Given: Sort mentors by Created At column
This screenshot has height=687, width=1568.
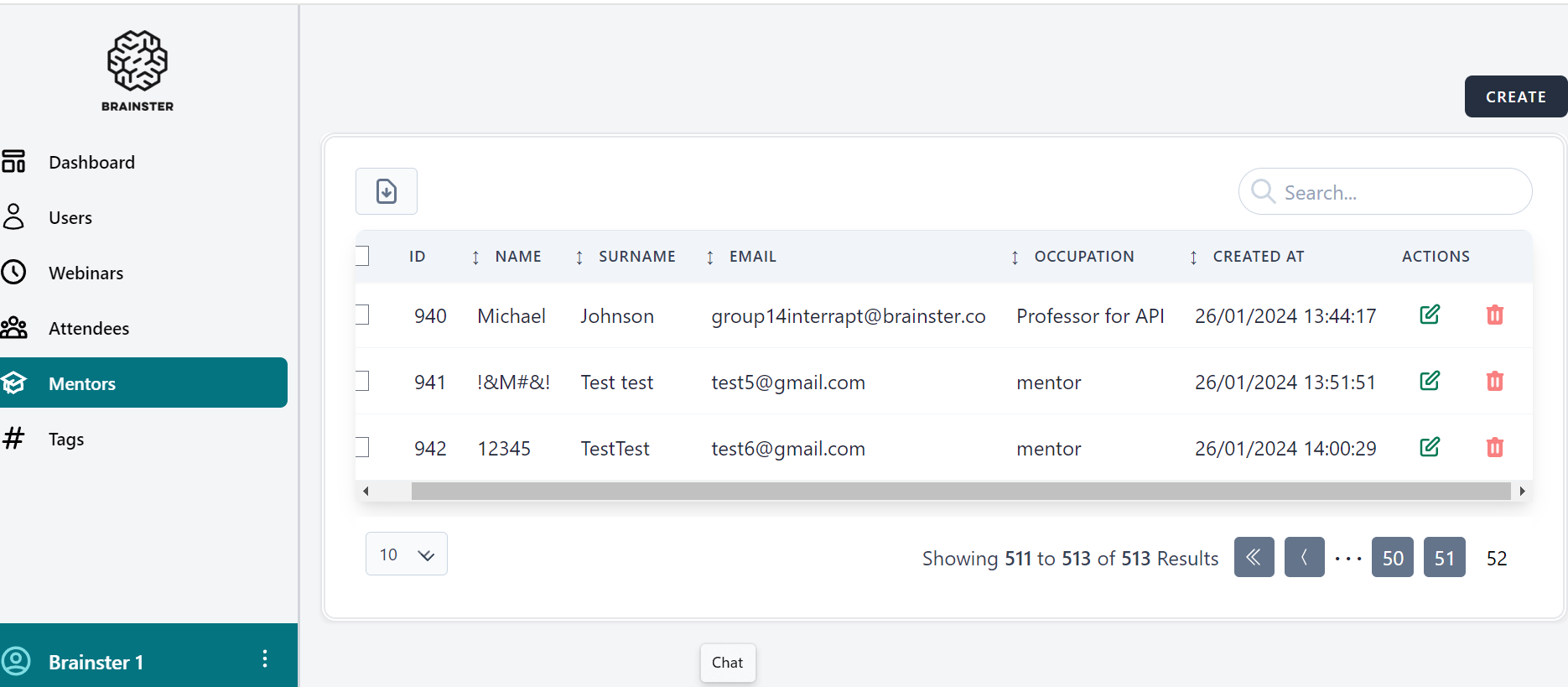Looking at the screenshot, I should click(1258, 257).
